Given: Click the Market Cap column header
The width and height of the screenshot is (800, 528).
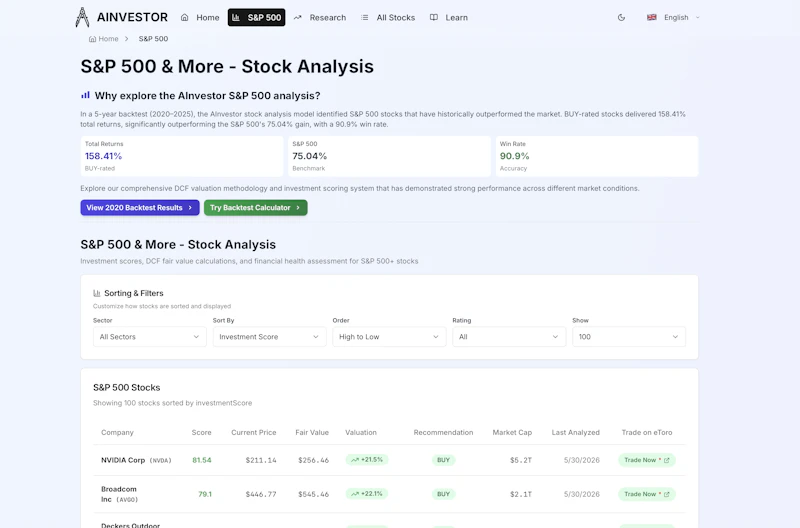Looking at the screenshot, I should [512, 433].
